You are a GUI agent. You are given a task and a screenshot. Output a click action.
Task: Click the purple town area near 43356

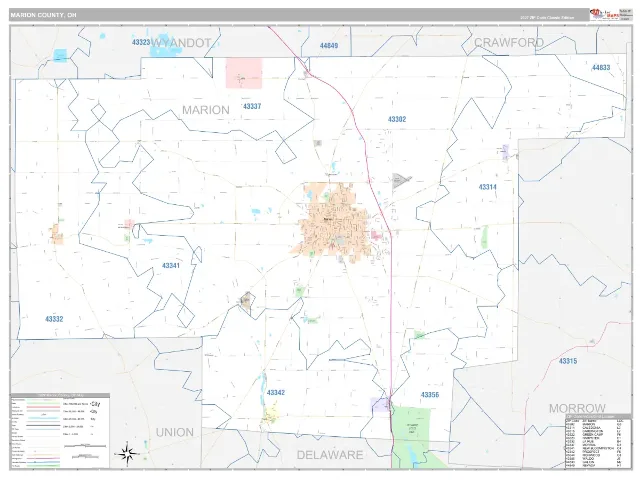(380, 404)
